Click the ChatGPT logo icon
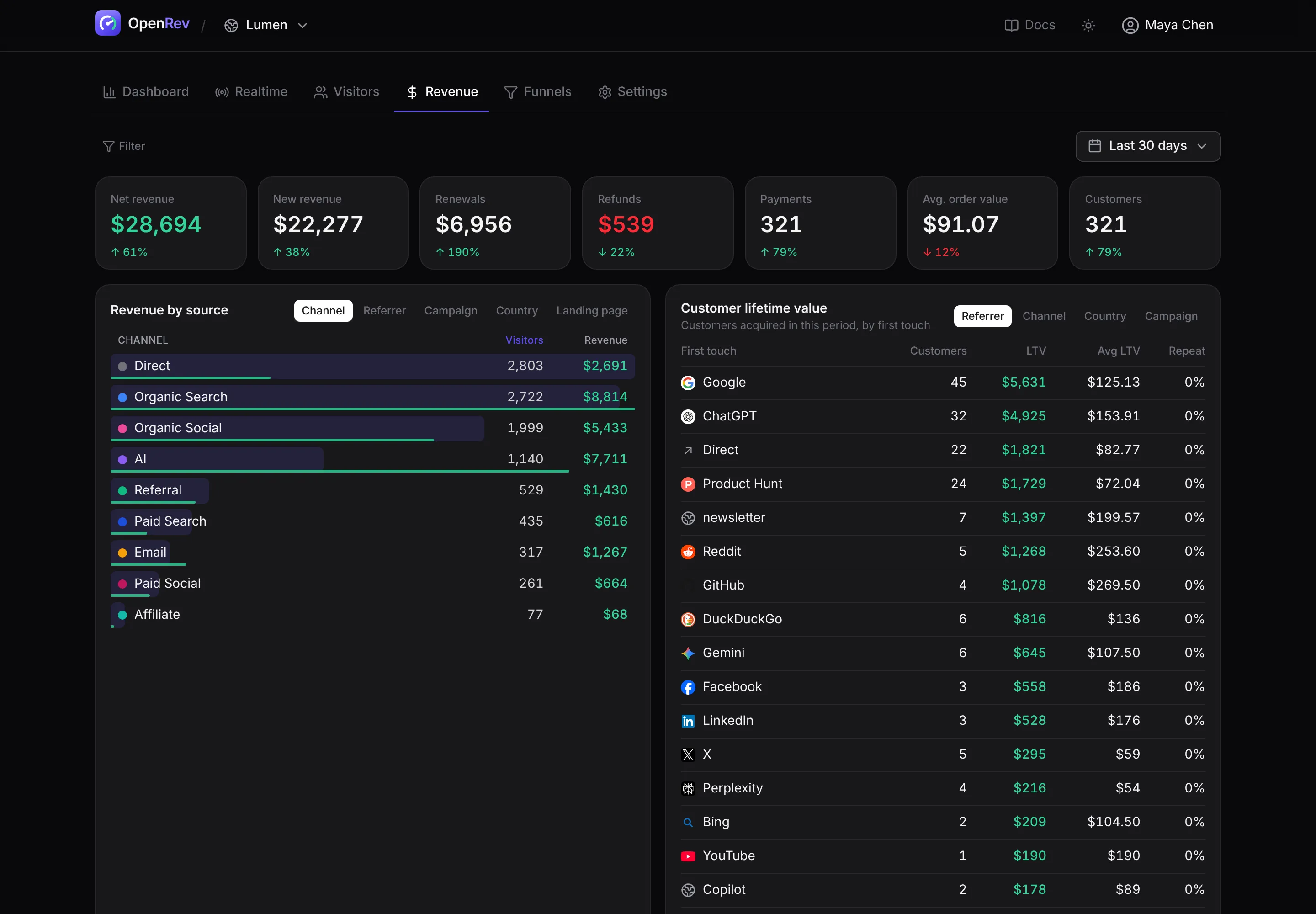Viewport: 1316px width, 914px height. (688, 416)
